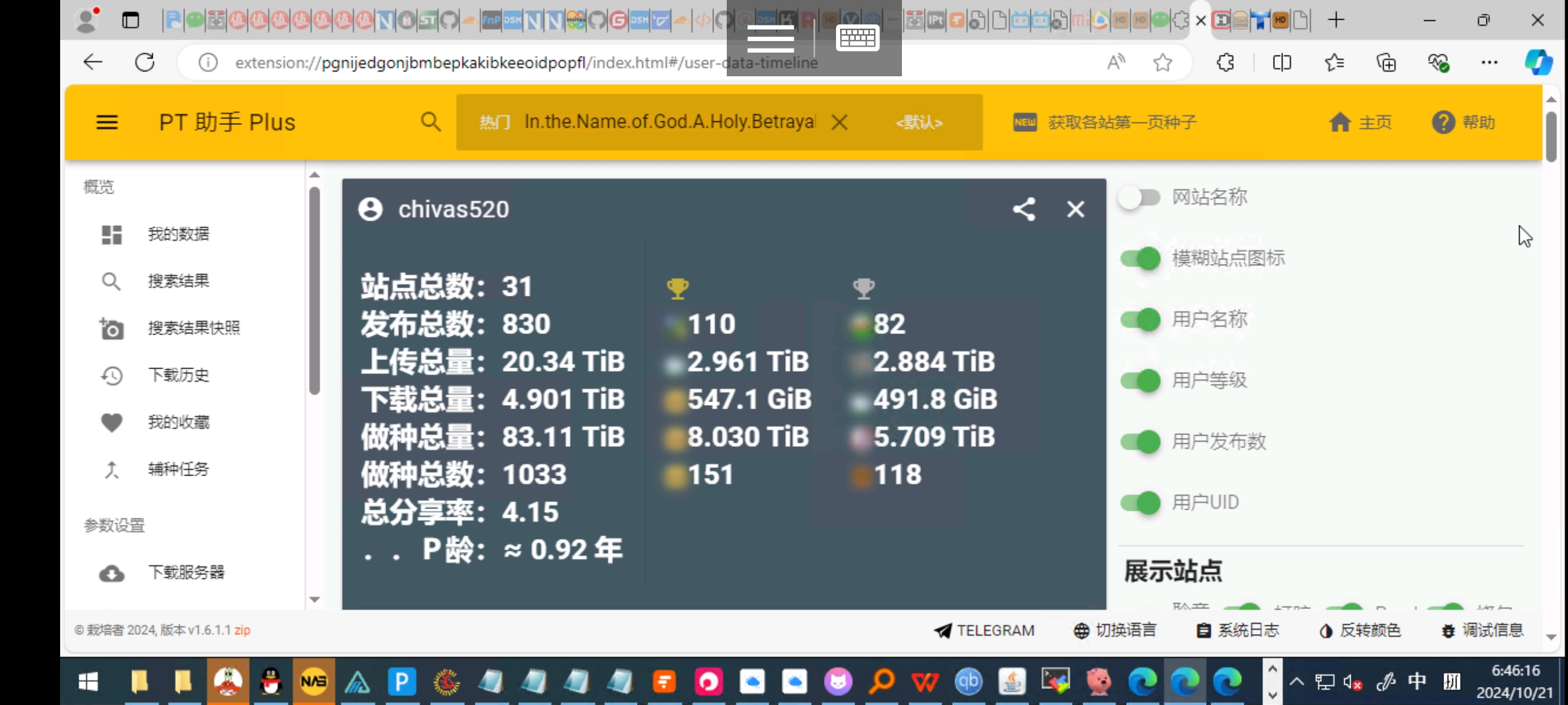Enable the 网站名称 toggle
The image size is (1568, 705).
pos(1140,198)
